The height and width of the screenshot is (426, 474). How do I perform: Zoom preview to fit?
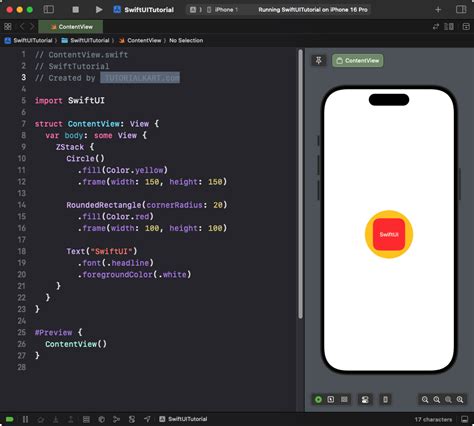[x=448, y=399]
